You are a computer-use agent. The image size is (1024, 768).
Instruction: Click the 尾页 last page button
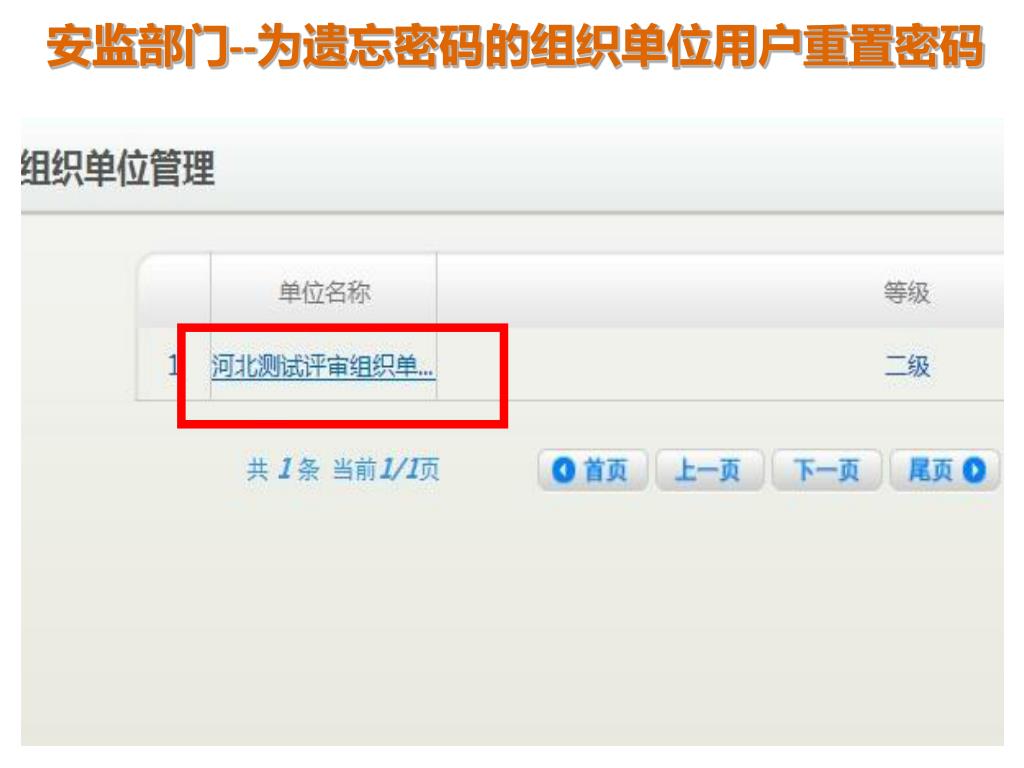tap(944, 470)
